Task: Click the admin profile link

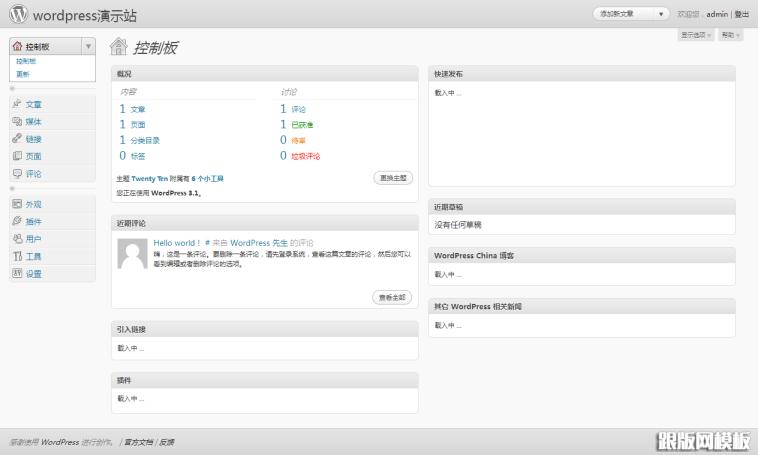Action: pyautogui.click(x=717, y=15)
